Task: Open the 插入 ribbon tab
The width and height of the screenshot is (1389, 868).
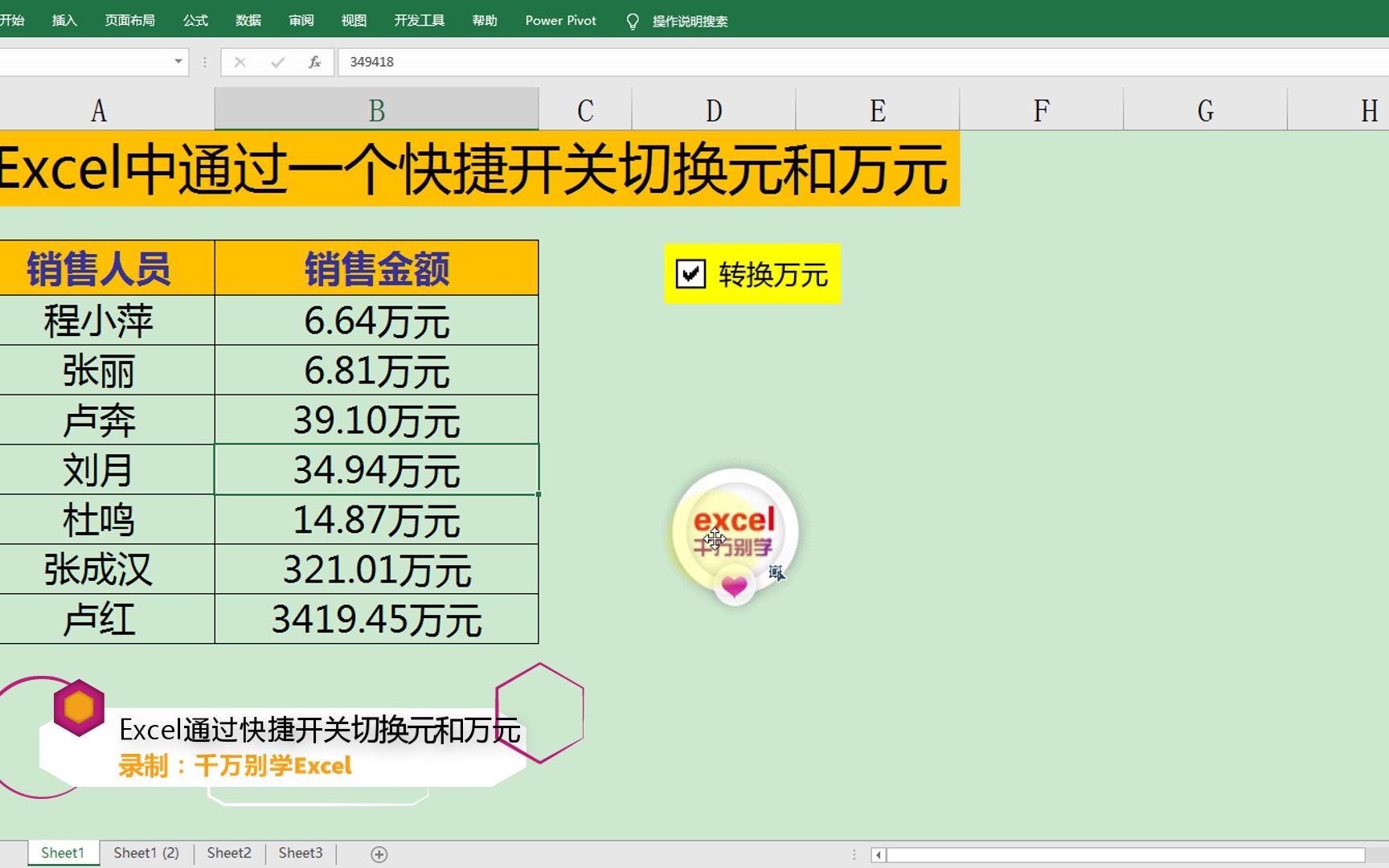Action: pyautogui.click(x=64, y=21)
